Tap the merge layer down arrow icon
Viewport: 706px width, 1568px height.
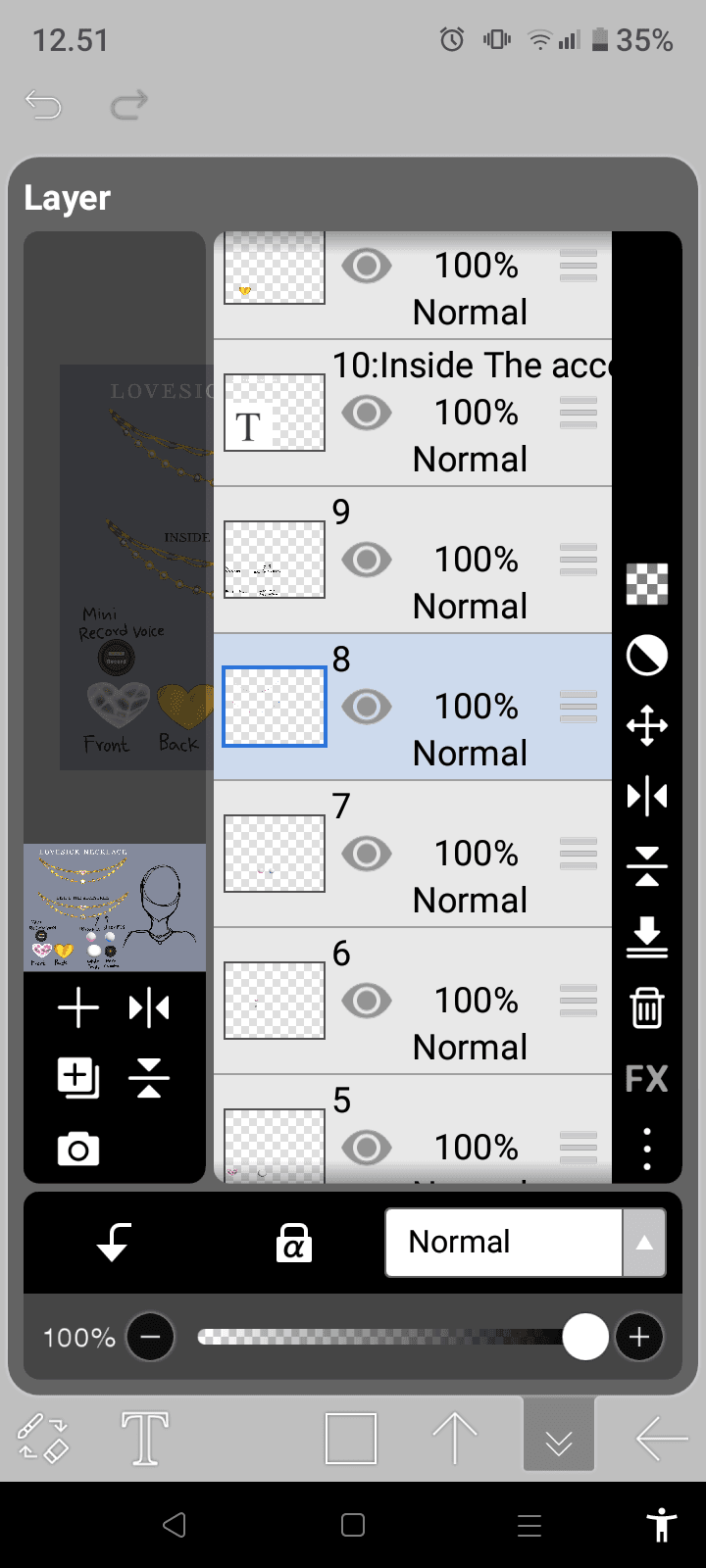pos(647,938)
